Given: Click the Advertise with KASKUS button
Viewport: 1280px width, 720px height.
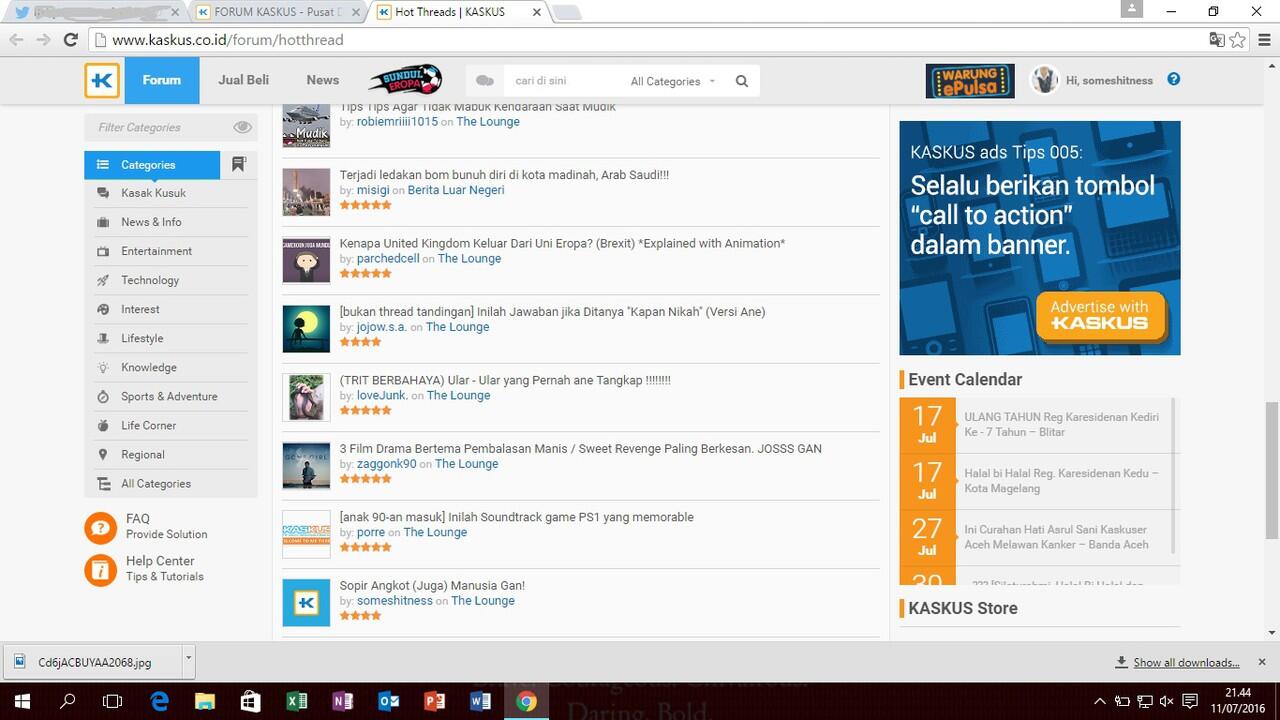Looking at the screenshot, I should [1099, 315].
